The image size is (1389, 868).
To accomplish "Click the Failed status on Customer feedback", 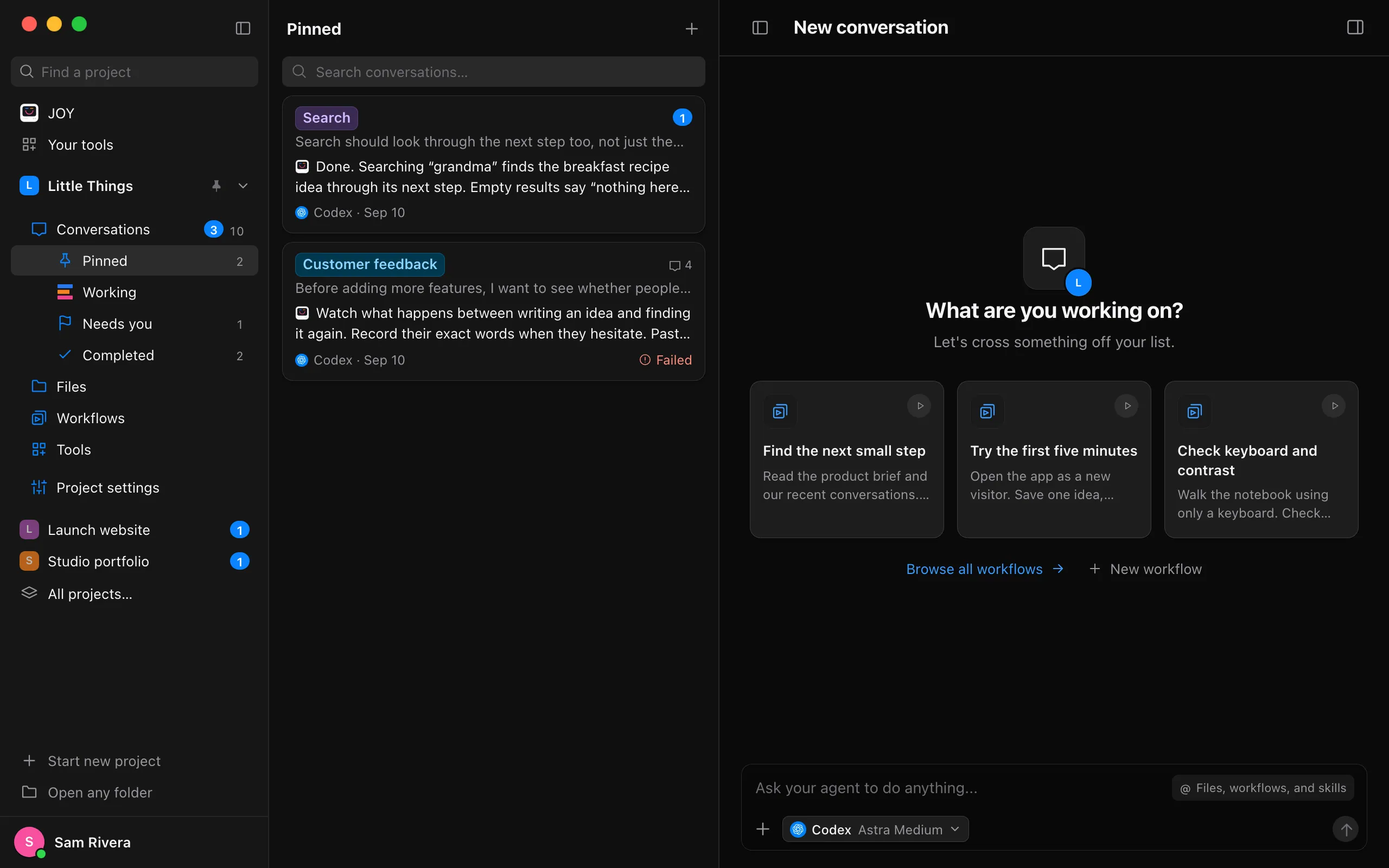I will click(666, 360).
